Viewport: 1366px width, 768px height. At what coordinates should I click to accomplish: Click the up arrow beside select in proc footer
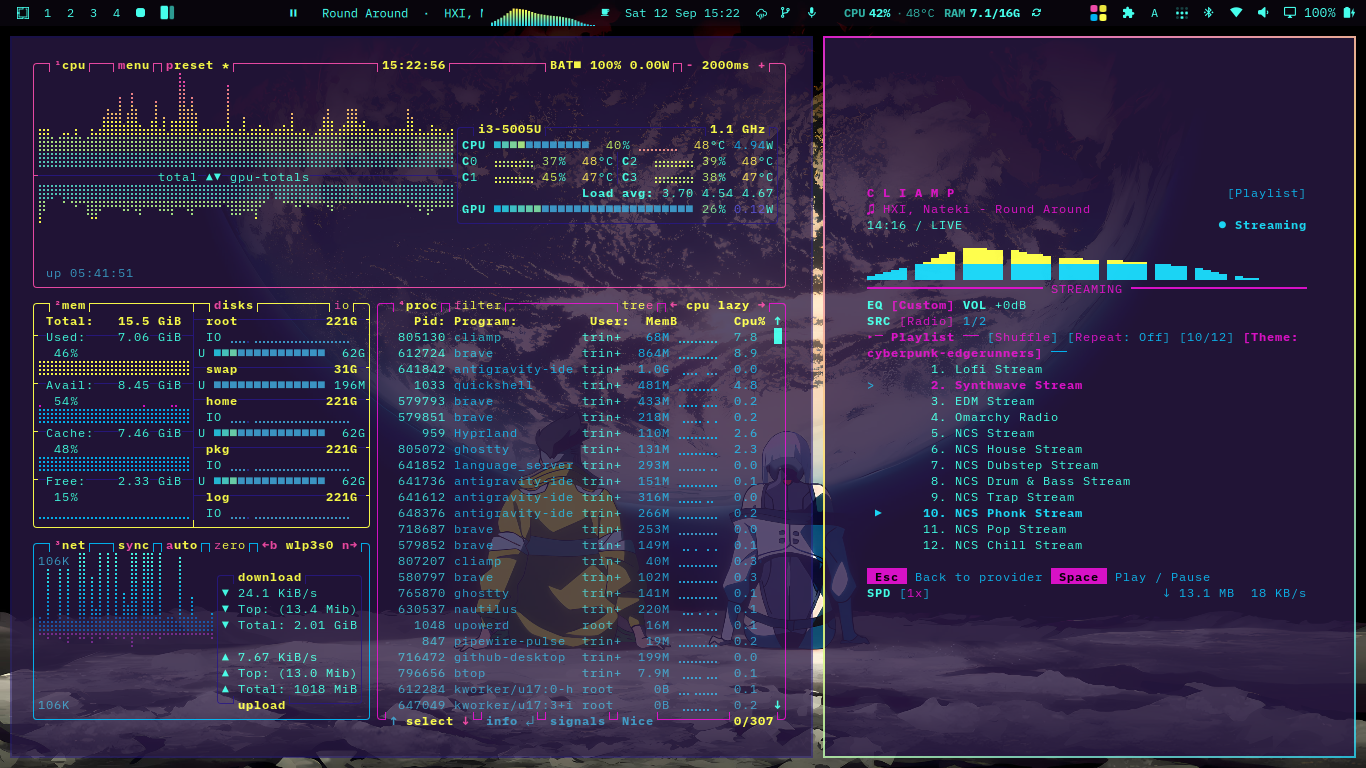tap(393, 721)
